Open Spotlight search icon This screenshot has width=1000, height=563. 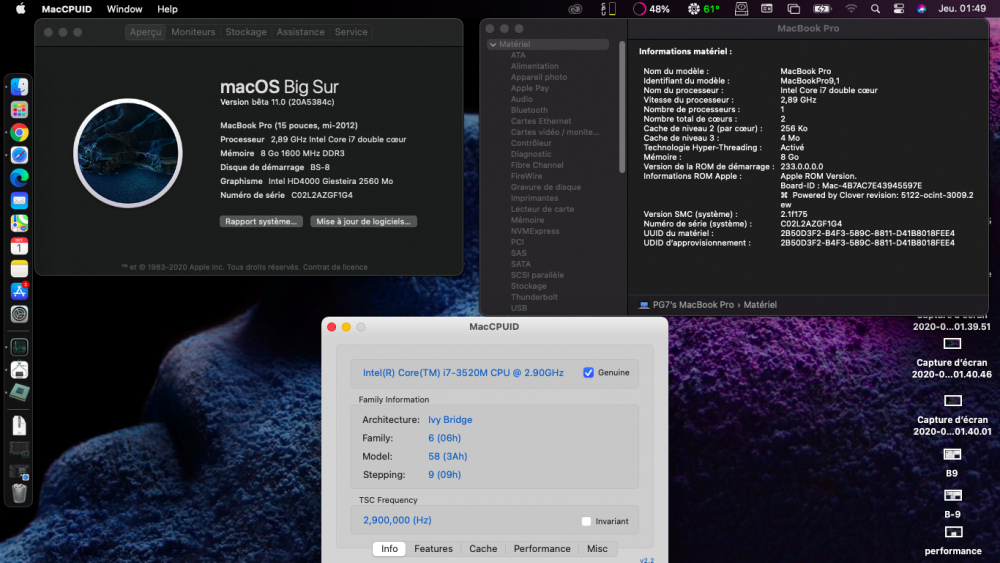[875, 9]
